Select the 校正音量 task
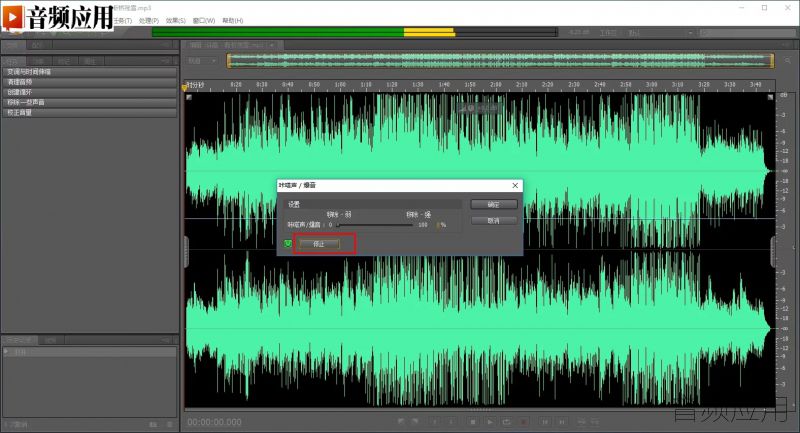This screenshot has width=800, height=433. point(90,113)
